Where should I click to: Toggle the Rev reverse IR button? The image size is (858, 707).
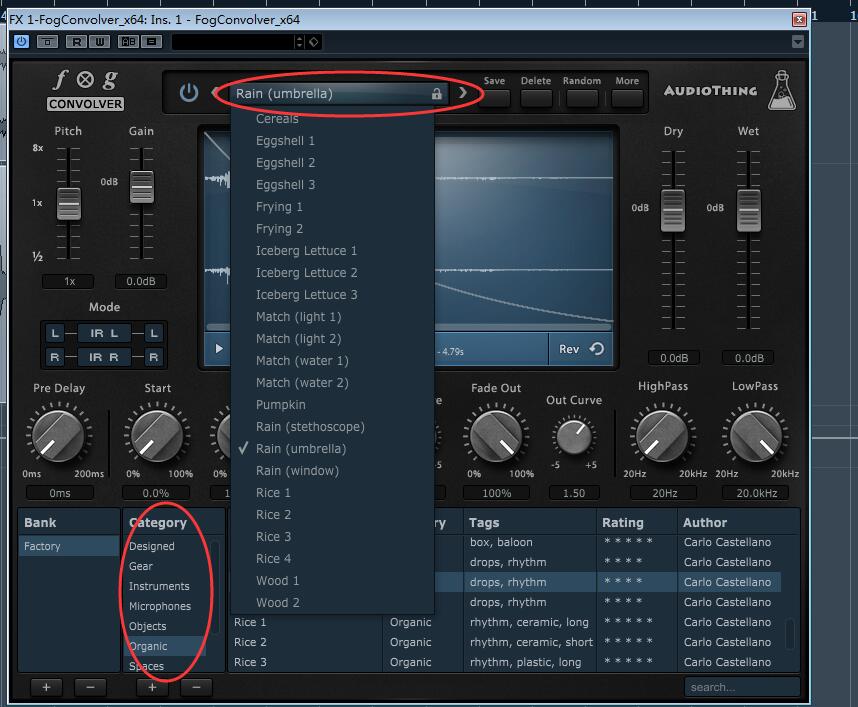point(581,349)
